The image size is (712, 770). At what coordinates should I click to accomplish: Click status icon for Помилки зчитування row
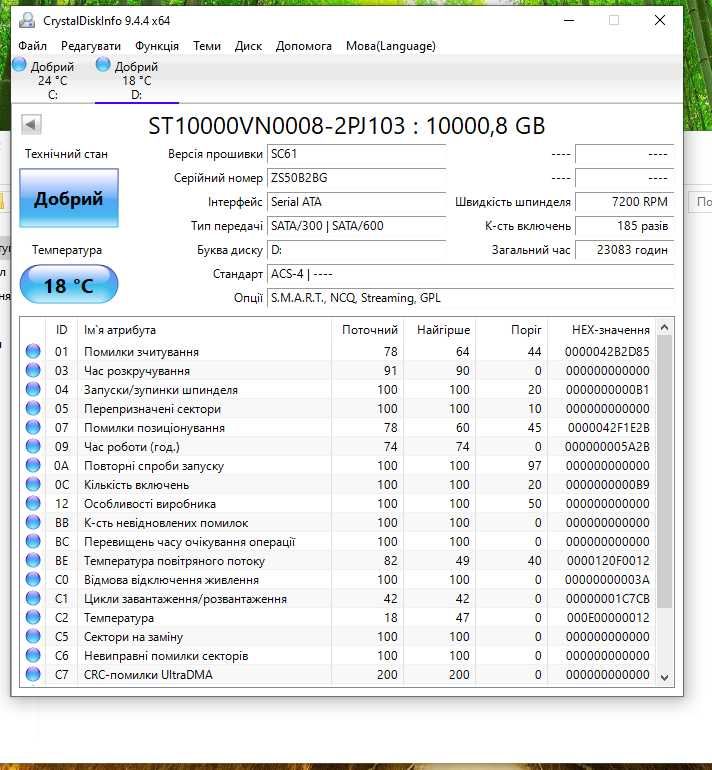(33, 351)
